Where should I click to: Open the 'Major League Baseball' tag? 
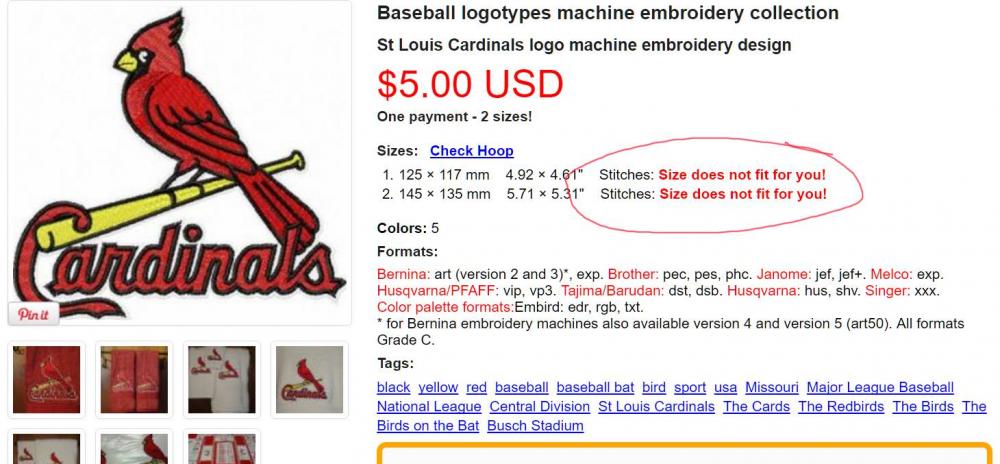click(880, 387)
